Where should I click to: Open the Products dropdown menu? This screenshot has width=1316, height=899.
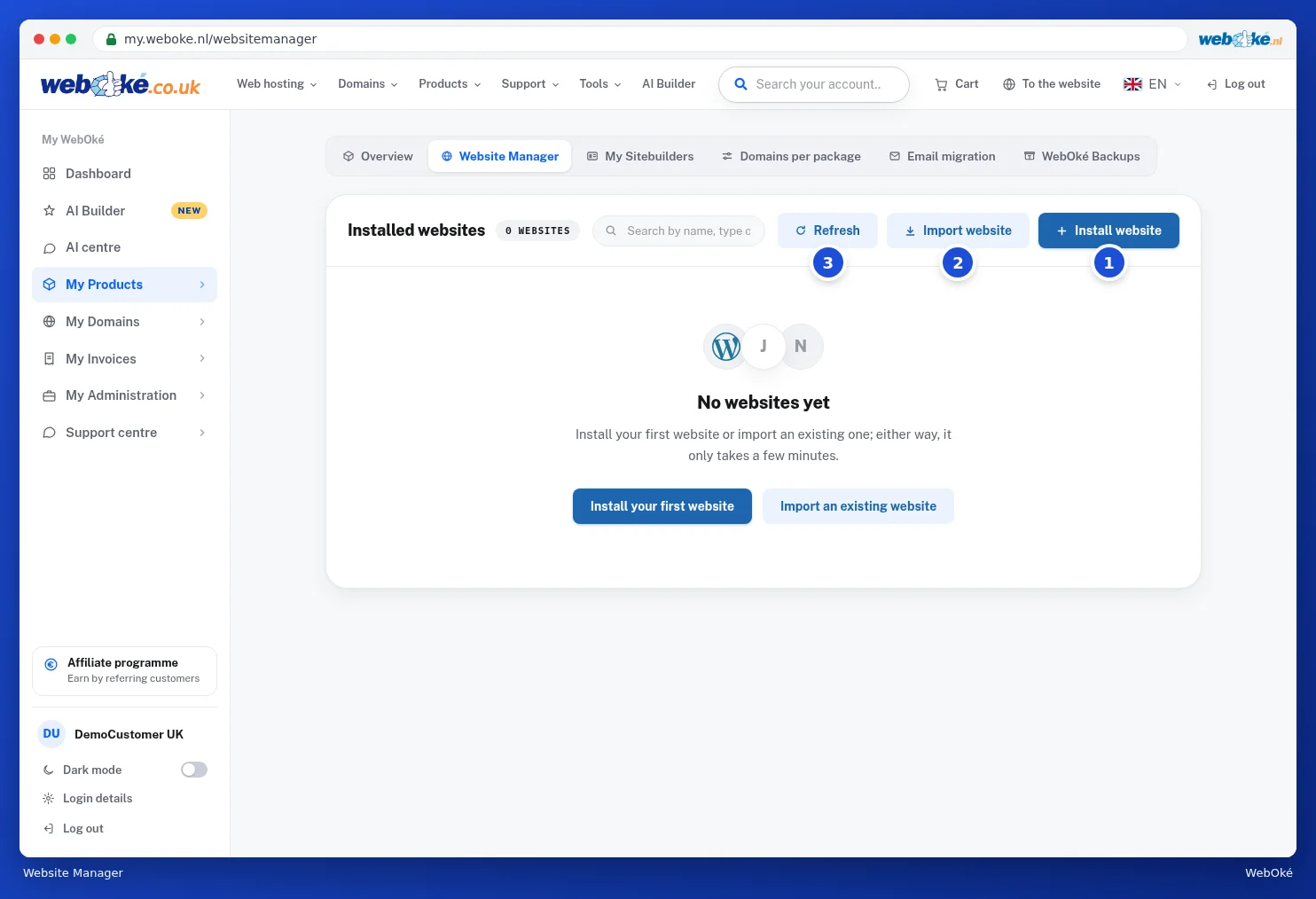click(x=450, y=84)
